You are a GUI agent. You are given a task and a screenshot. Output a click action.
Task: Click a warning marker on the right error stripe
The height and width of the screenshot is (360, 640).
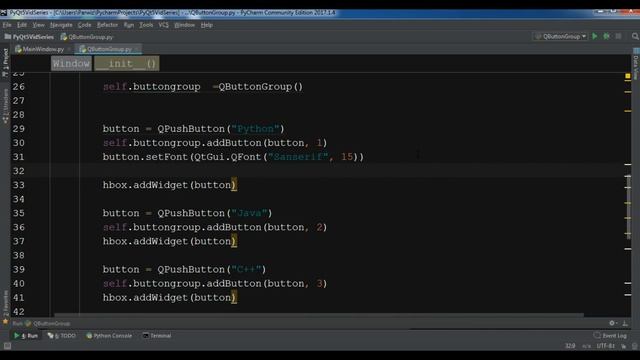click(628, 111)
